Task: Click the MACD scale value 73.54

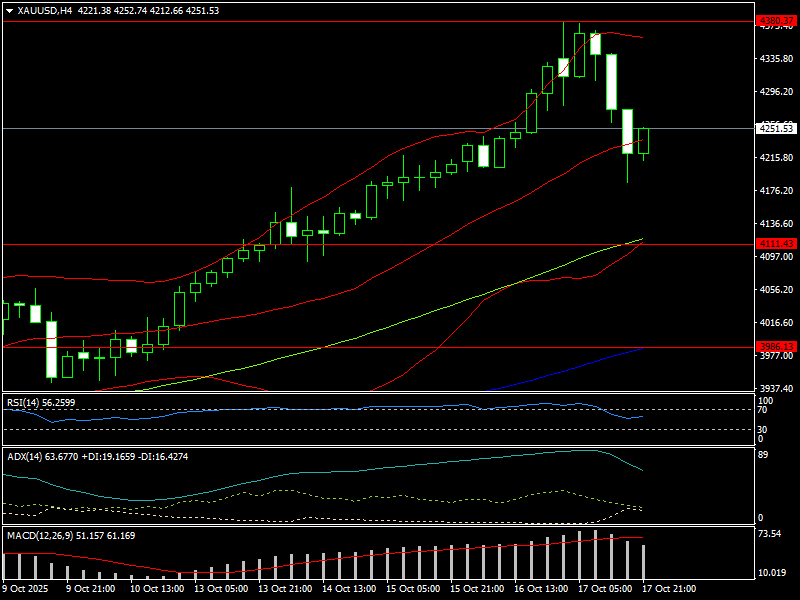Action: pos(771,535)
